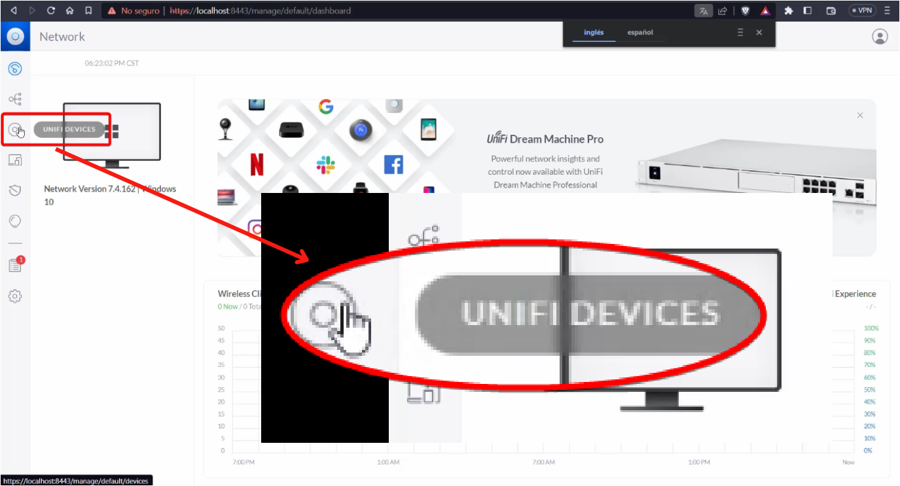The width and height of the screenshot is (900, 486).
Task: Click the Google logo in banner
Action: click(326, 107)
